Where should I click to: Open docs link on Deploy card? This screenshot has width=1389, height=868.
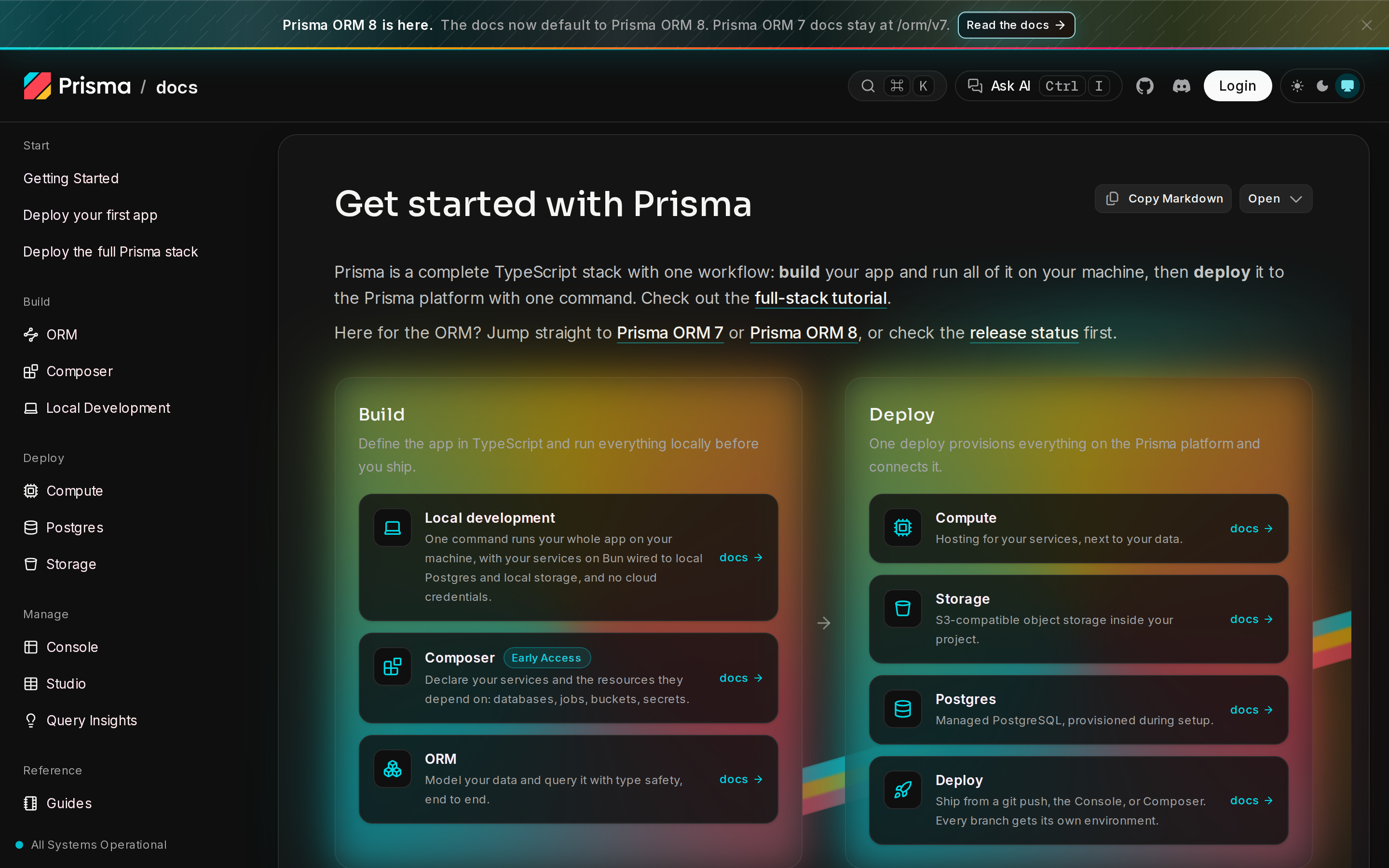[1251, 800]
